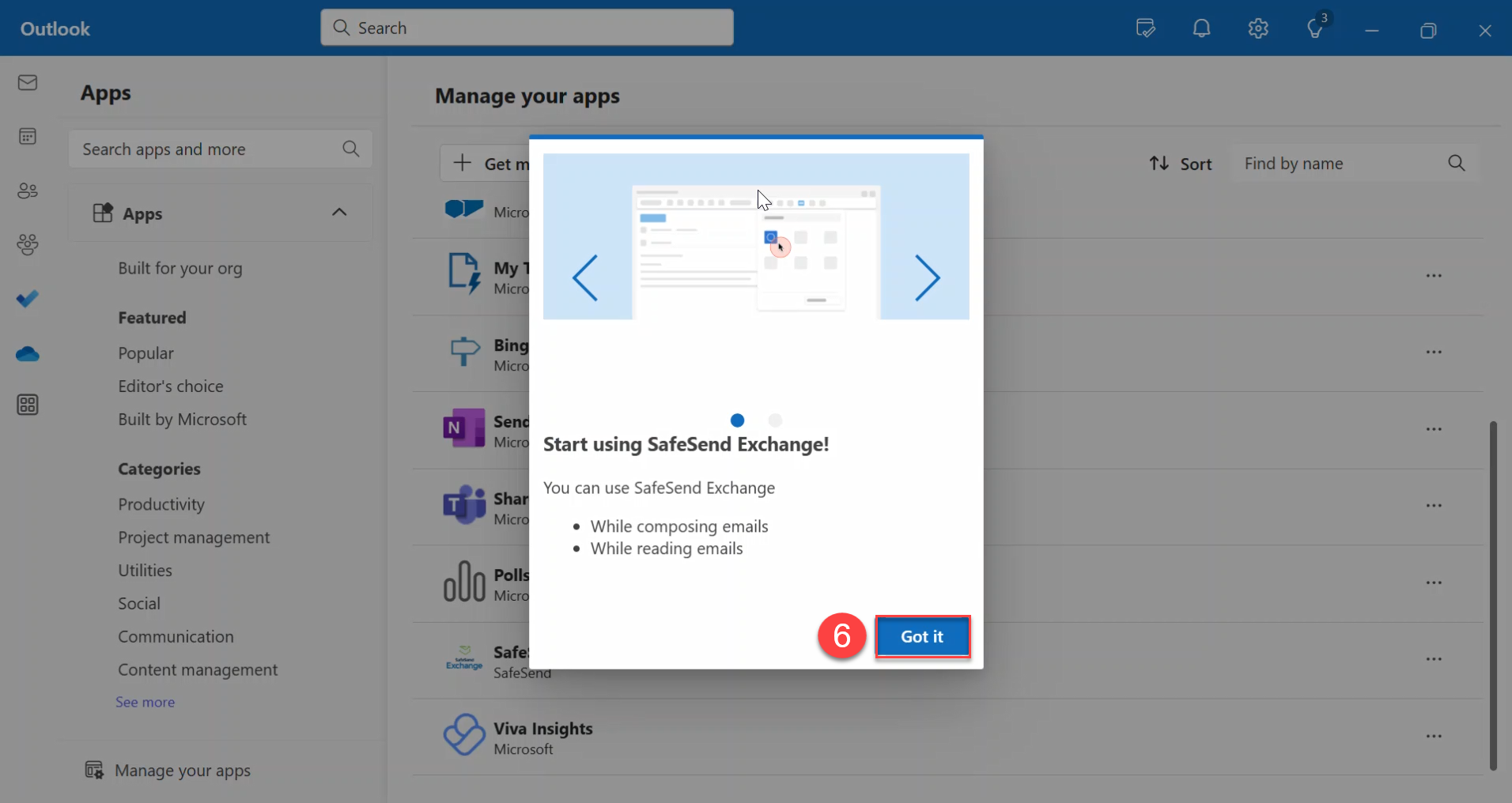The height and width of the screenshot is (803, 1512).
Task: Open the Popular category
Action: (146, 353)
